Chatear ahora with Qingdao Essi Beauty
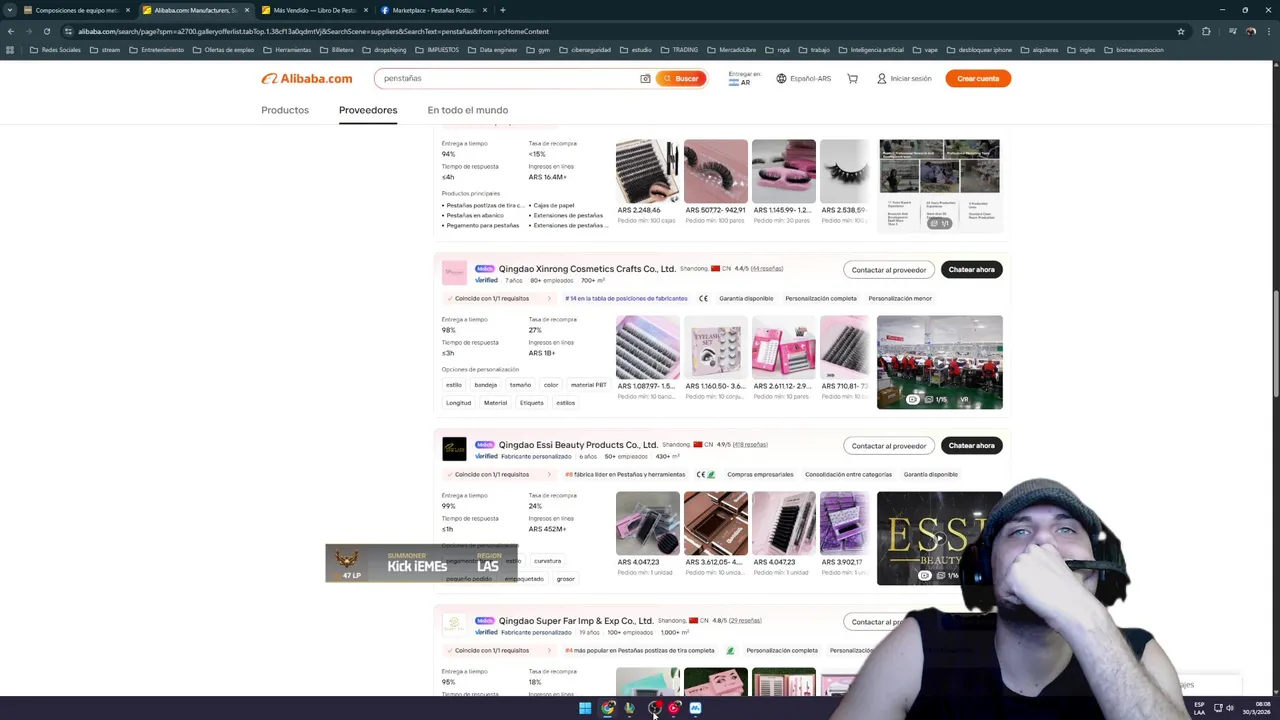1280x720 pixels. 971,445
